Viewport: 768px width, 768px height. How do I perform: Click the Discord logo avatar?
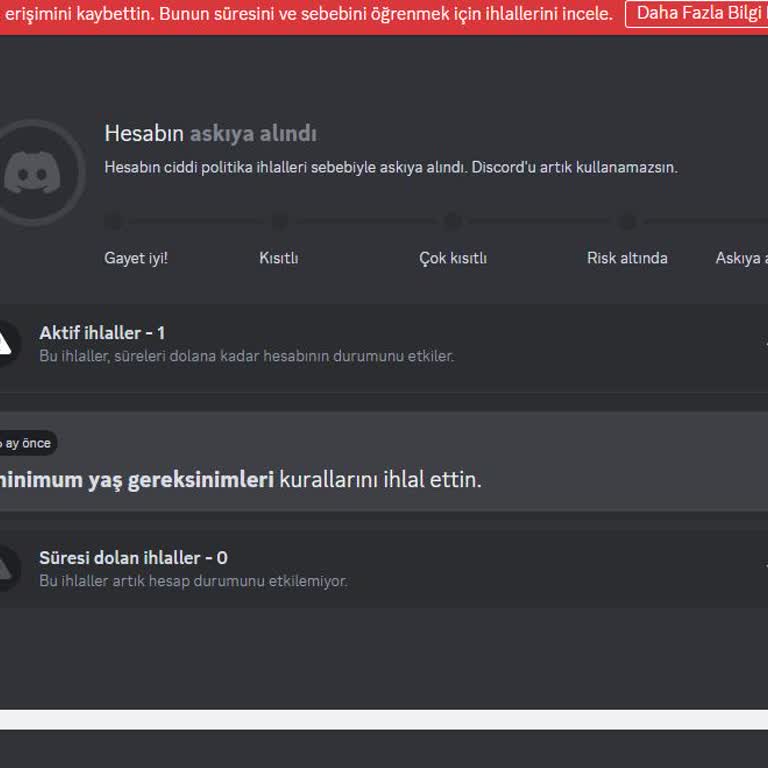(33, 172)
